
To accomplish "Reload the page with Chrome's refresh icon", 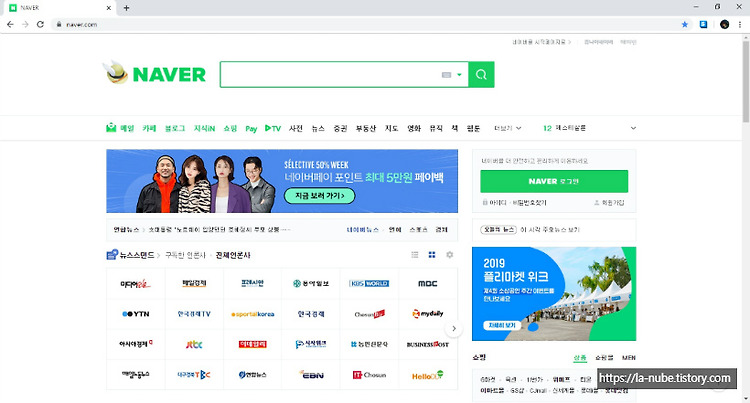I will [40, 24].
